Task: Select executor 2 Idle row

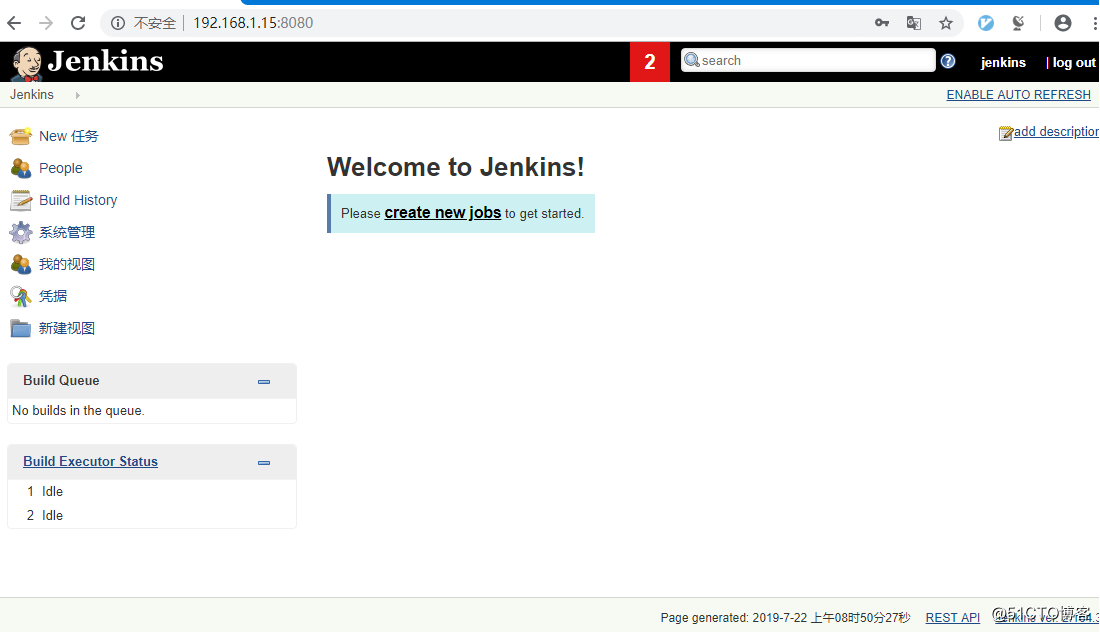Action: click(x=152, y=516)
